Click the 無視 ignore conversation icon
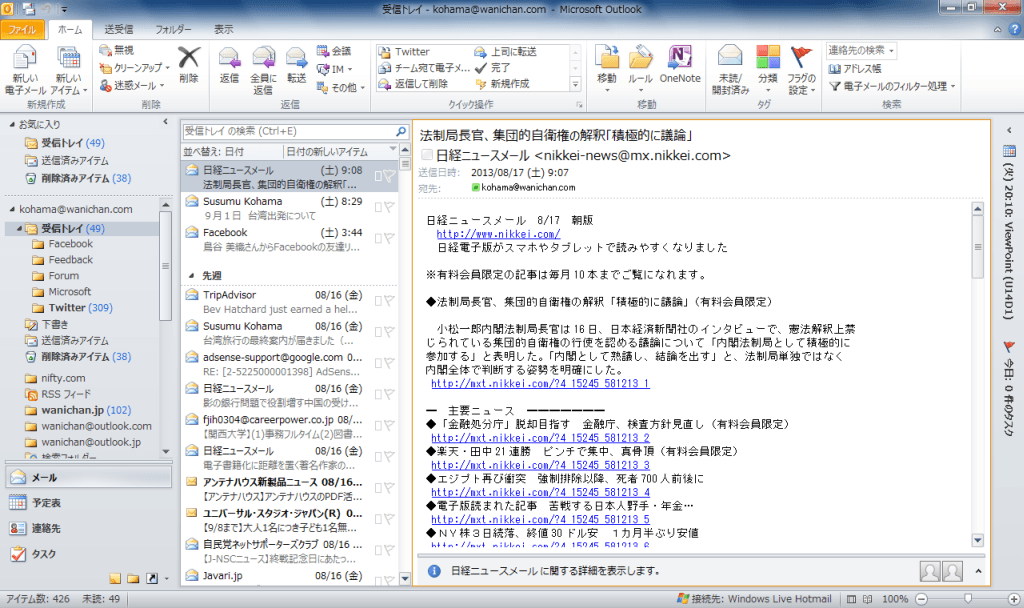The width and height of the screenshot is (1024, 608). click(105, 50)
